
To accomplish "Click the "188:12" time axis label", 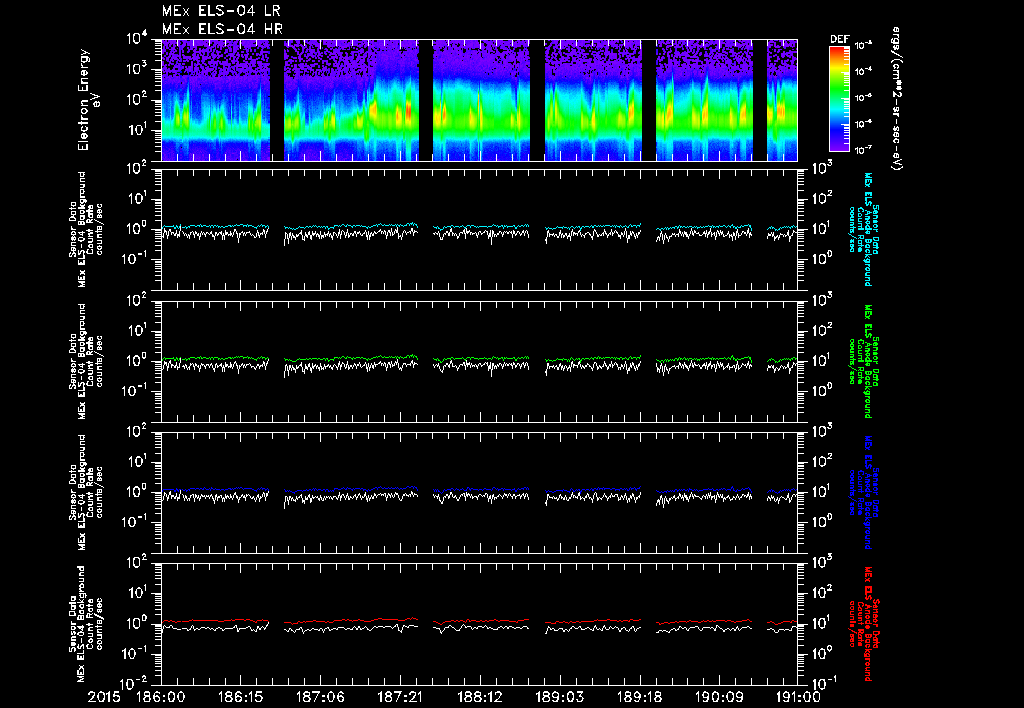I will [x=479, y=697].
